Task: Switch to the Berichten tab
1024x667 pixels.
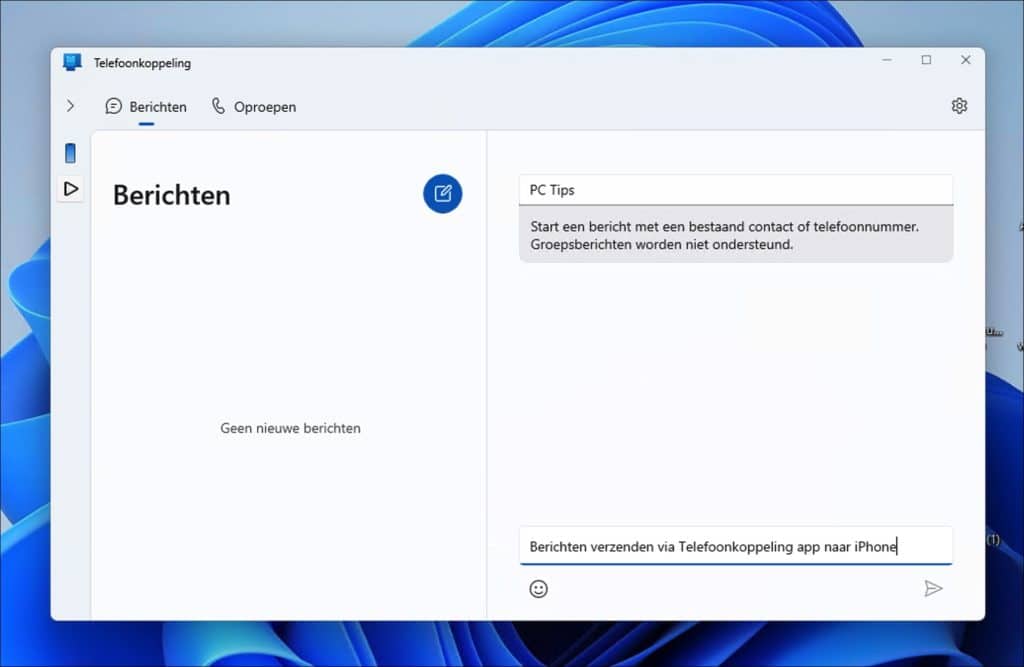Action: point(146,106)
